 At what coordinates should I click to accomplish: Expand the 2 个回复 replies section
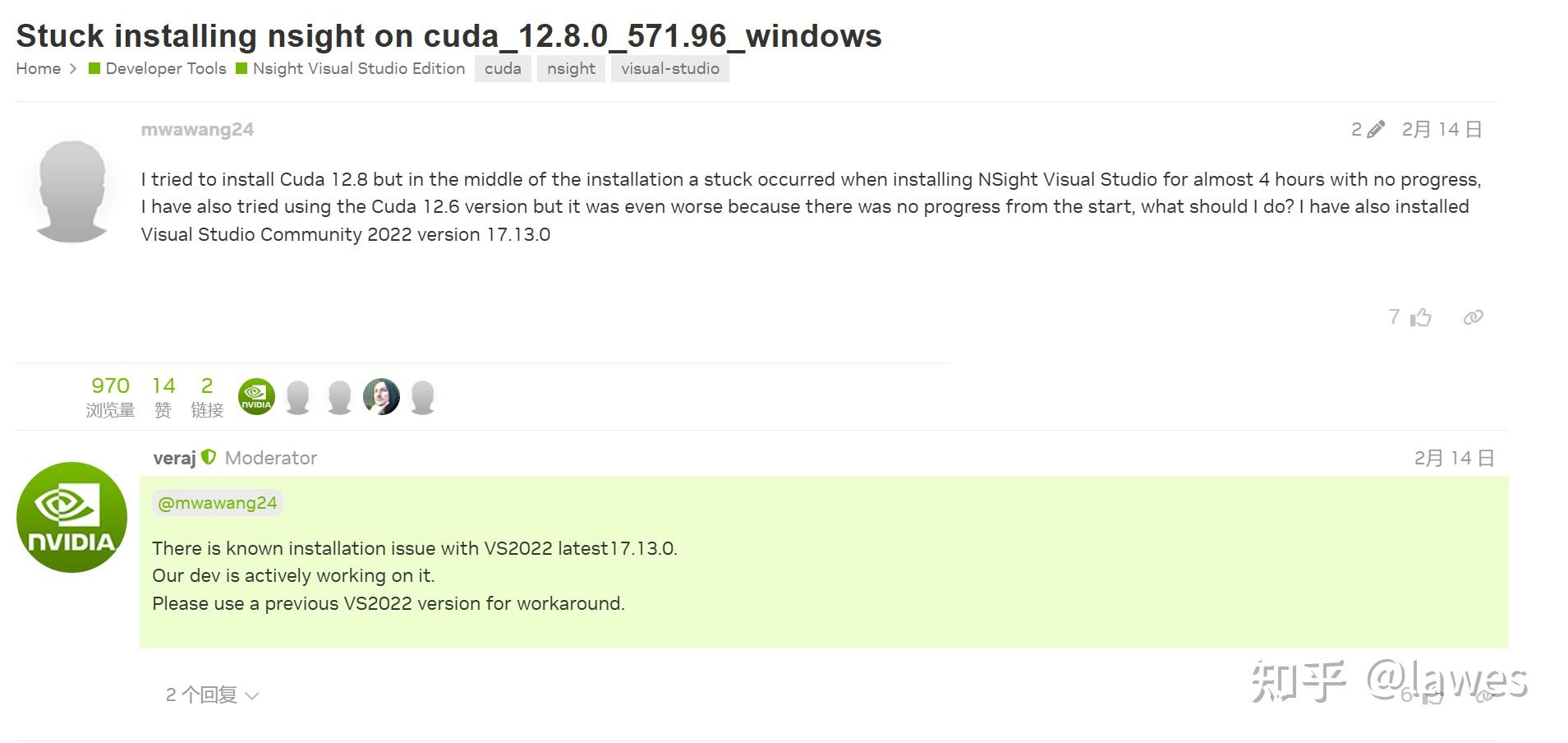(200, 695)
